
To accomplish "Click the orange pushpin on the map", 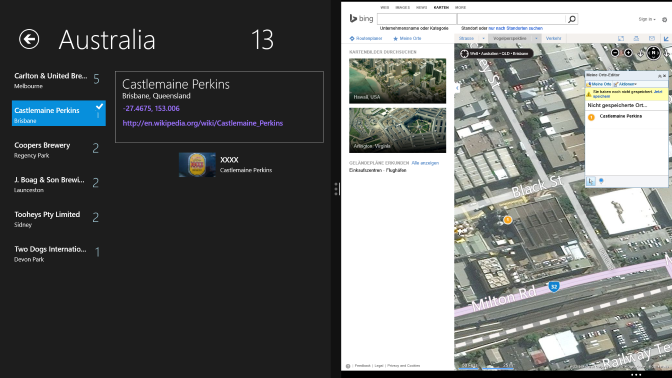I will click(507, 220).
